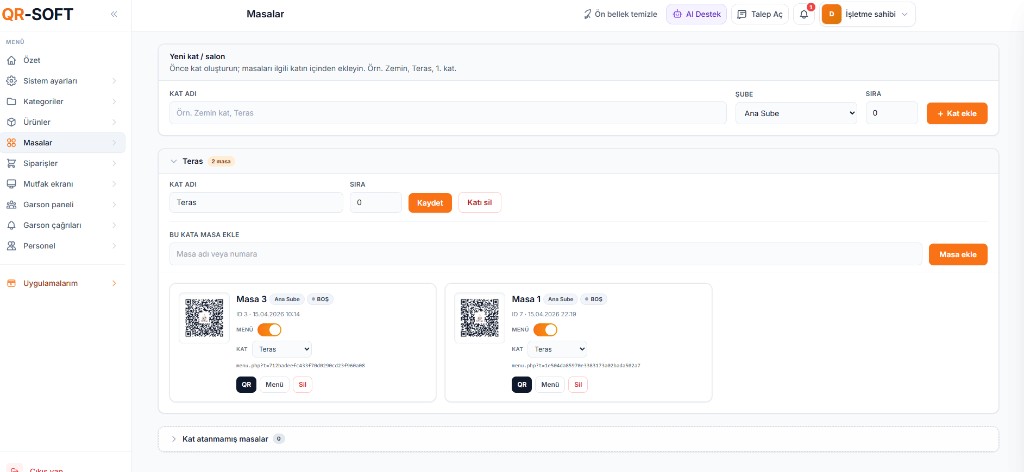Viewport: 1024px width, 472px height.
Task: Open the Siparişler menu item
Action: [40, 163]
